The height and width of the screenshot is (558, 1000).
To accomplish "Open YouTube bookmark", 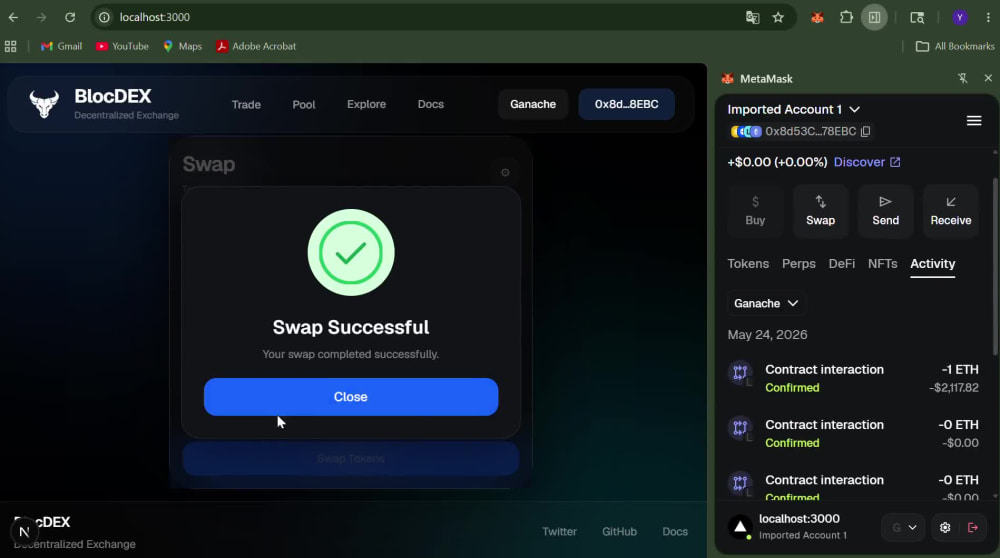I will point(122,46).
